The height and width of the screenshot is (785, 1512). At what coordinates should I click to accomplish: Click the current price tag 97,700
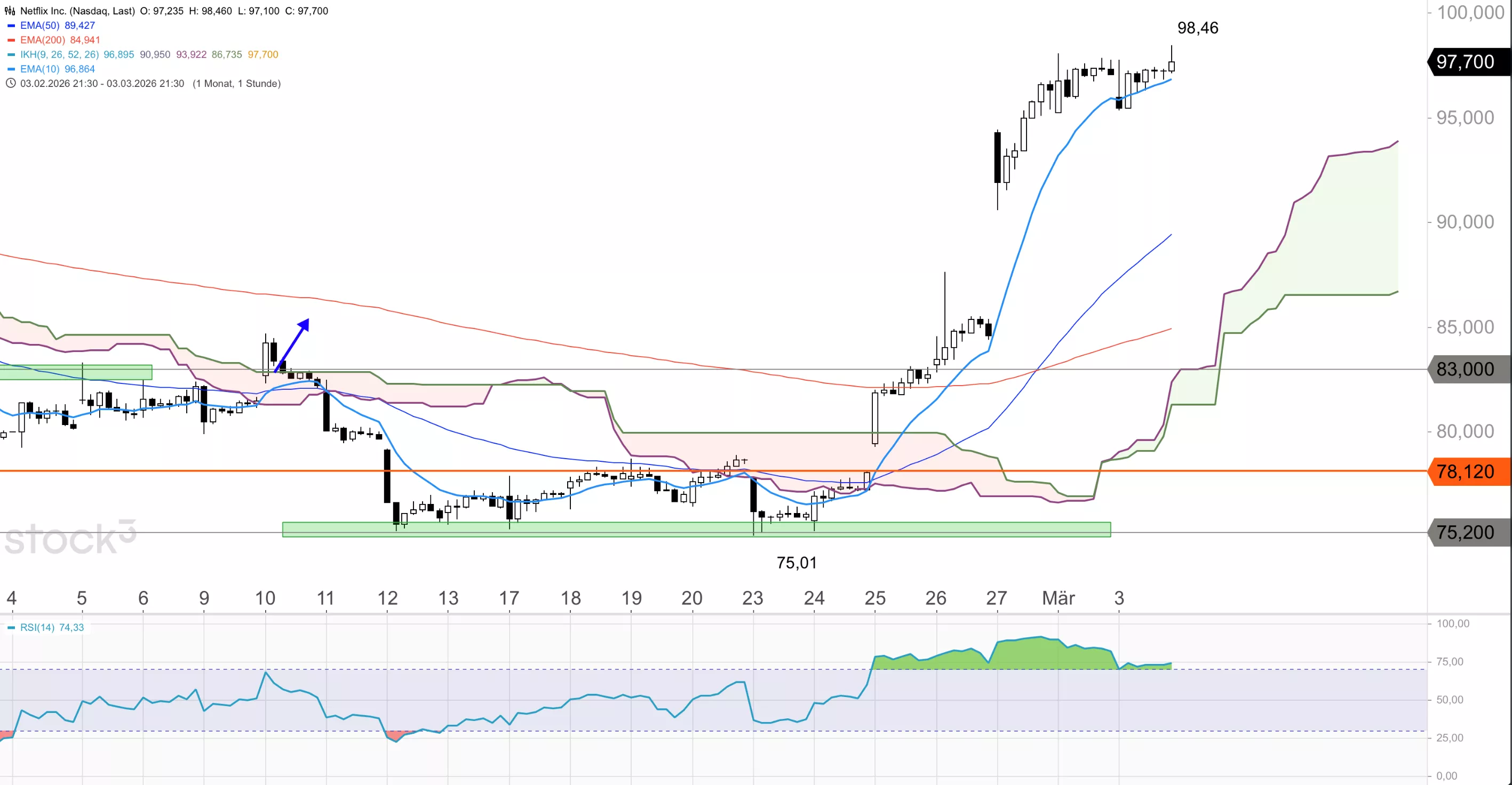pos(1465,62)
